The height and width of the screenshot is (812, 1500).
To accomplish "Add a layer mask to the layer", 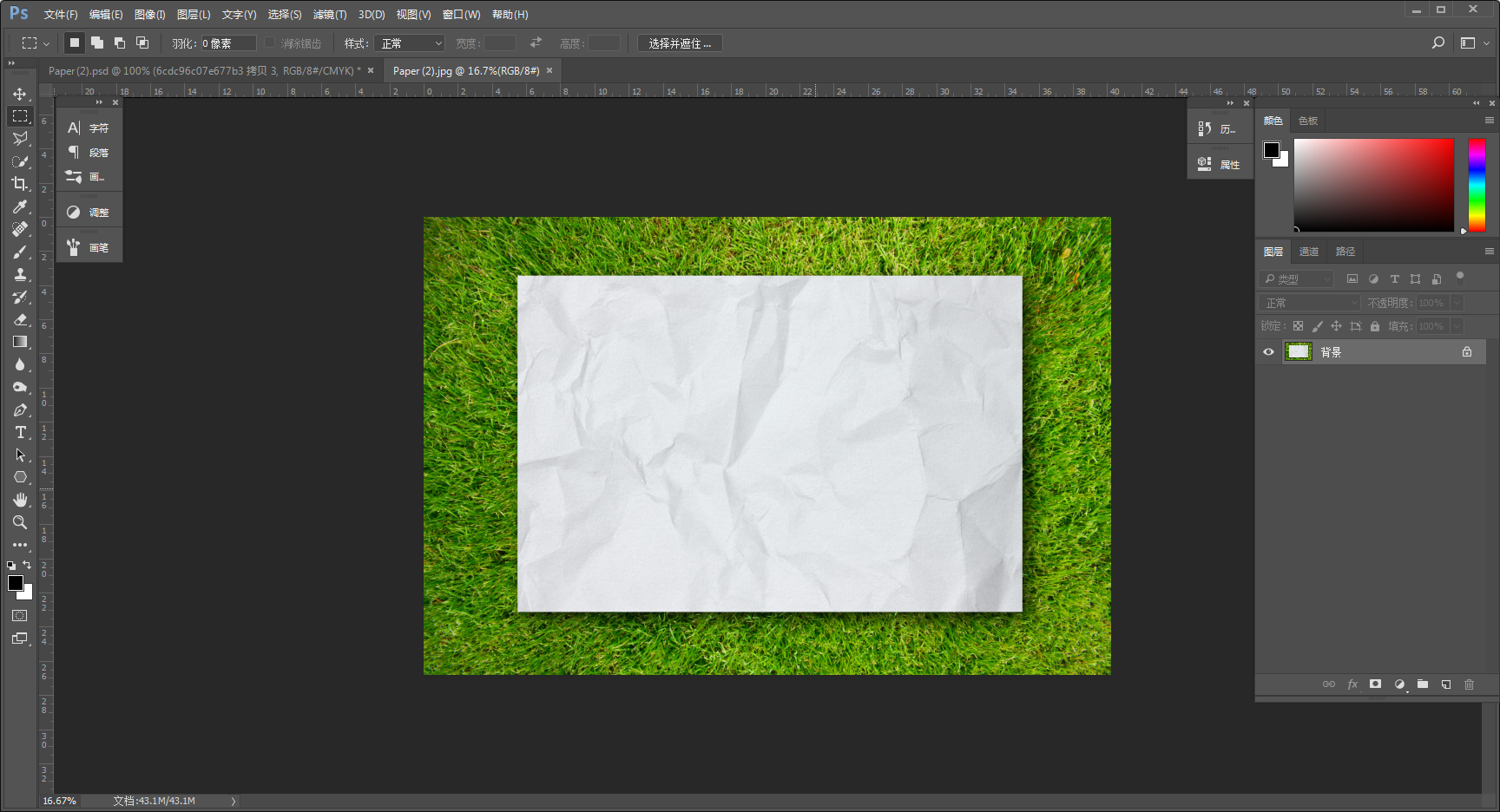I will 1375,684.
